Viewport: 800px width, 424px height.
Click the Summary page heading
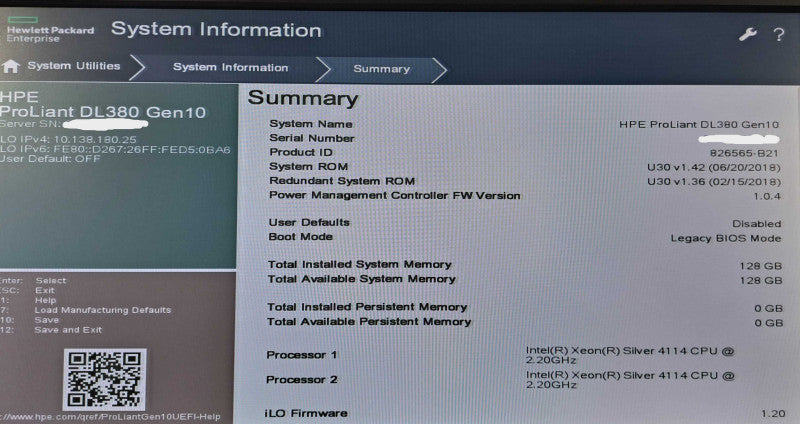[x=303, y=98]
